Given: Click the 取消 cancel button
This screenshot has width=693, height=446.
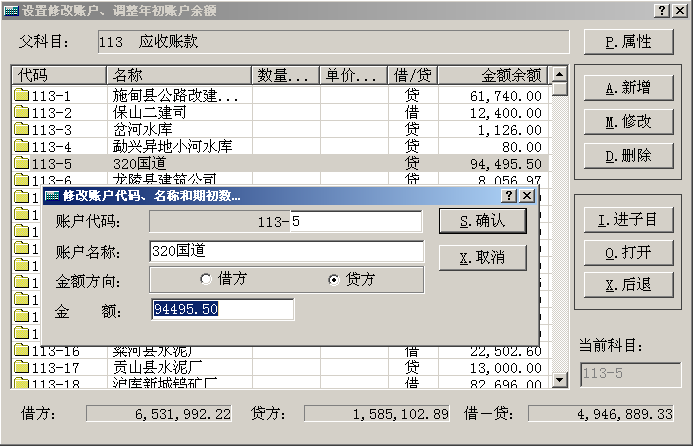Looking at the screenshot, I should point(482,257).
